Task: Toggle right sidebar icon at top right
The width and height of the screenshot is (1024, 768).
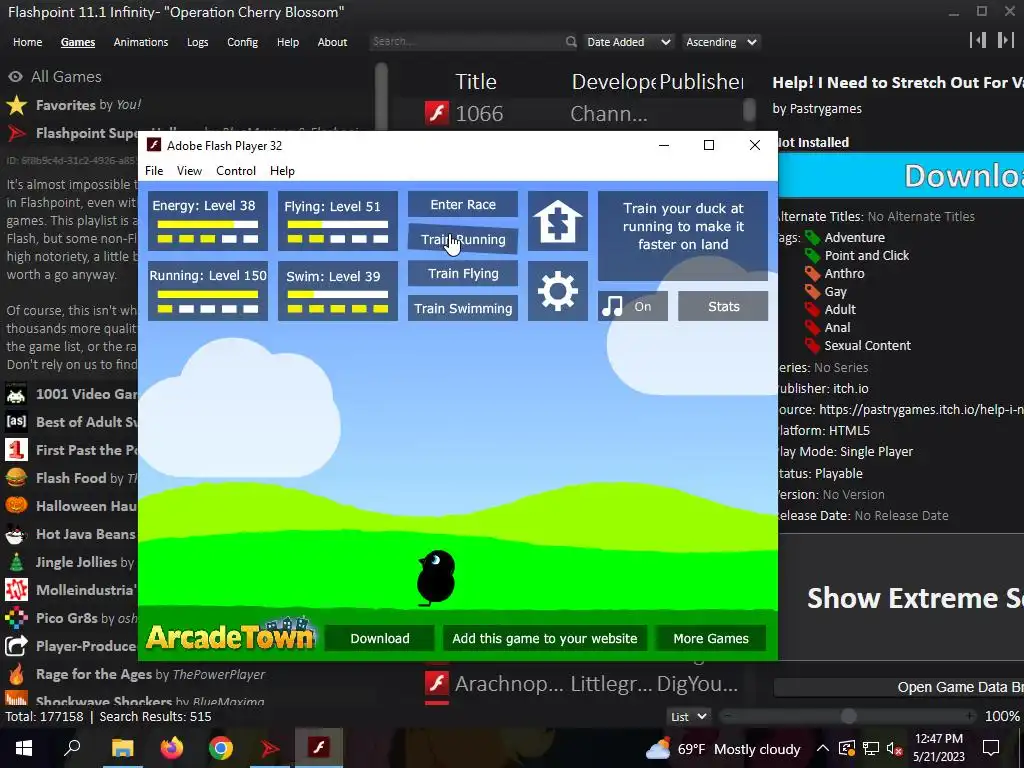Action: tap(1006, 40)
